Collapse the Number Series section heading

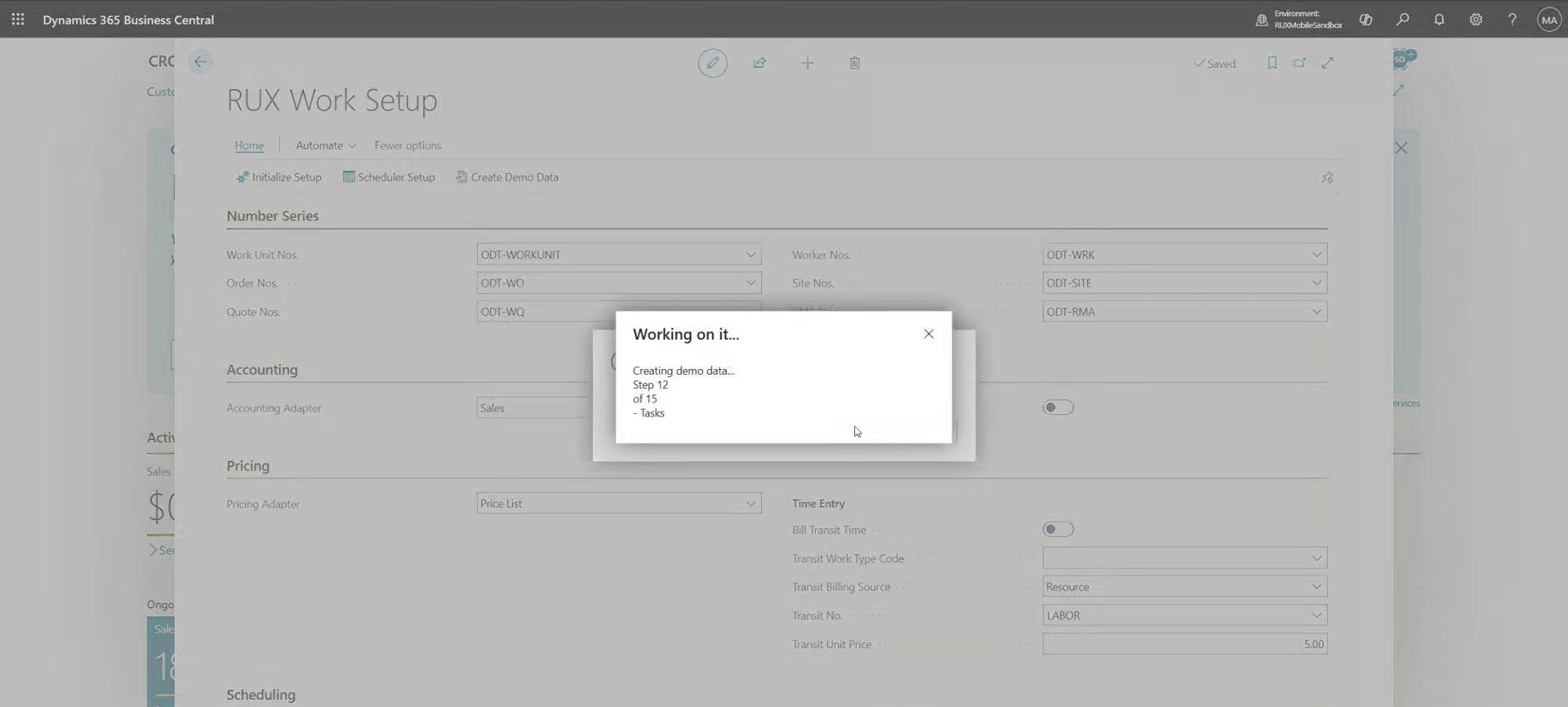(x=273, y=216)
